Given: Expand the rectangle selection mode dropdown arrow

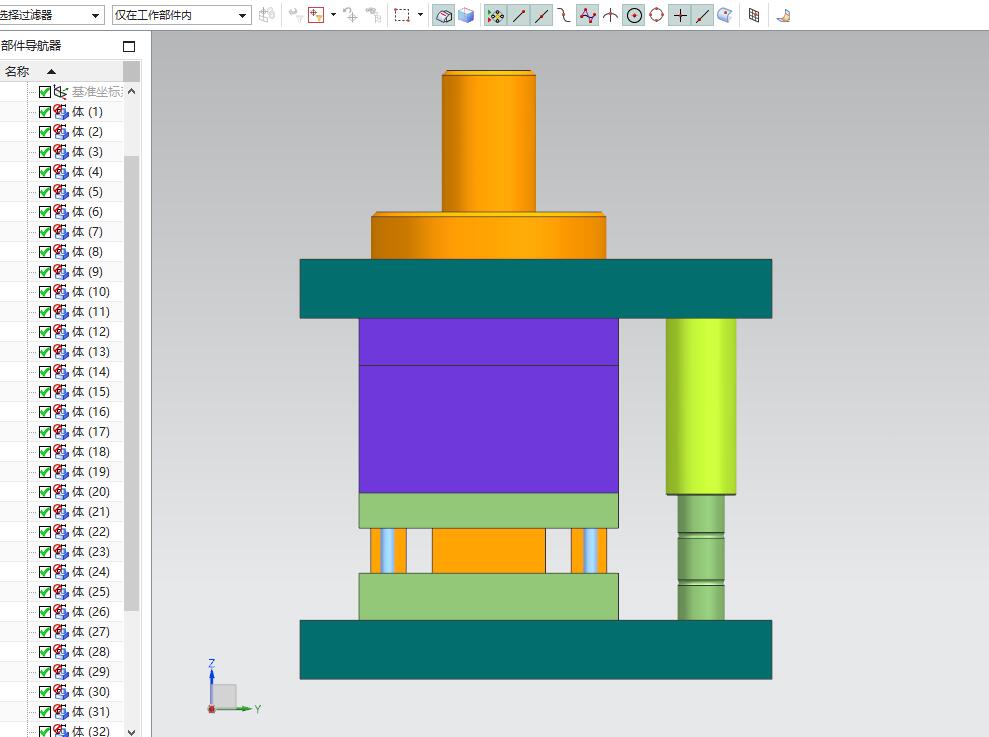Looking at the screenshot, I should tap(420, 15).
